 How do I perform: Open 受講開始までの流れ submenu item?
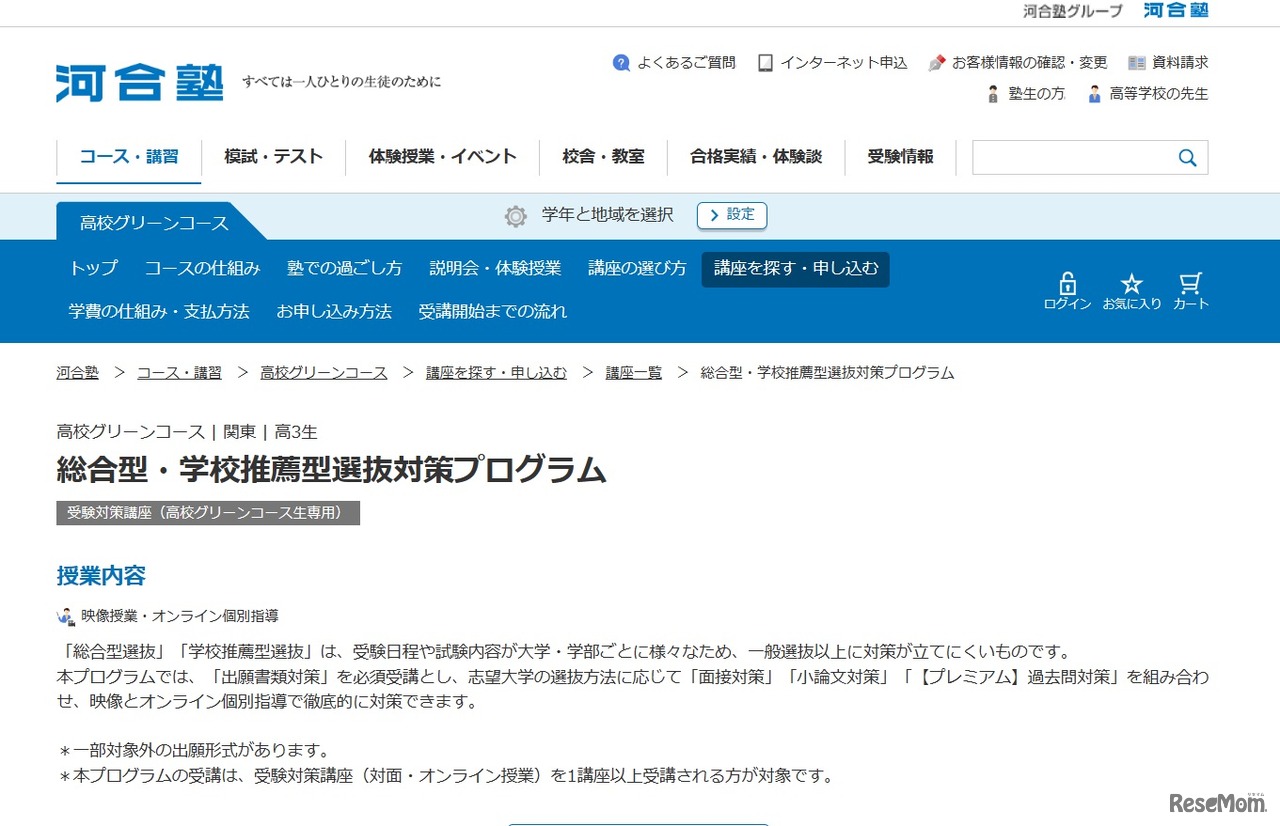point(493,311)
